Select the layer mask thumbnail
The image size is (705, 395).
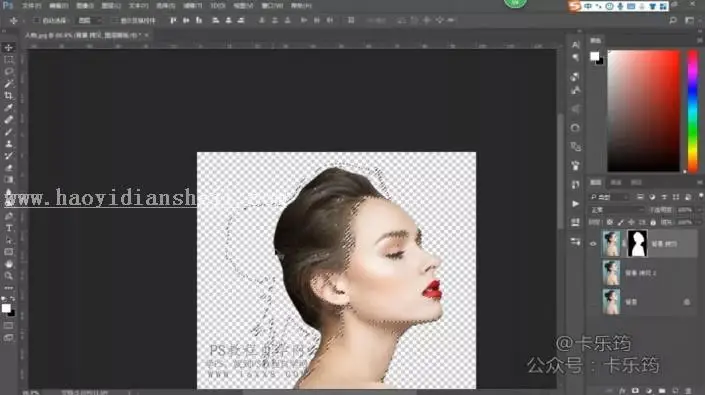[x=637, y=244]
